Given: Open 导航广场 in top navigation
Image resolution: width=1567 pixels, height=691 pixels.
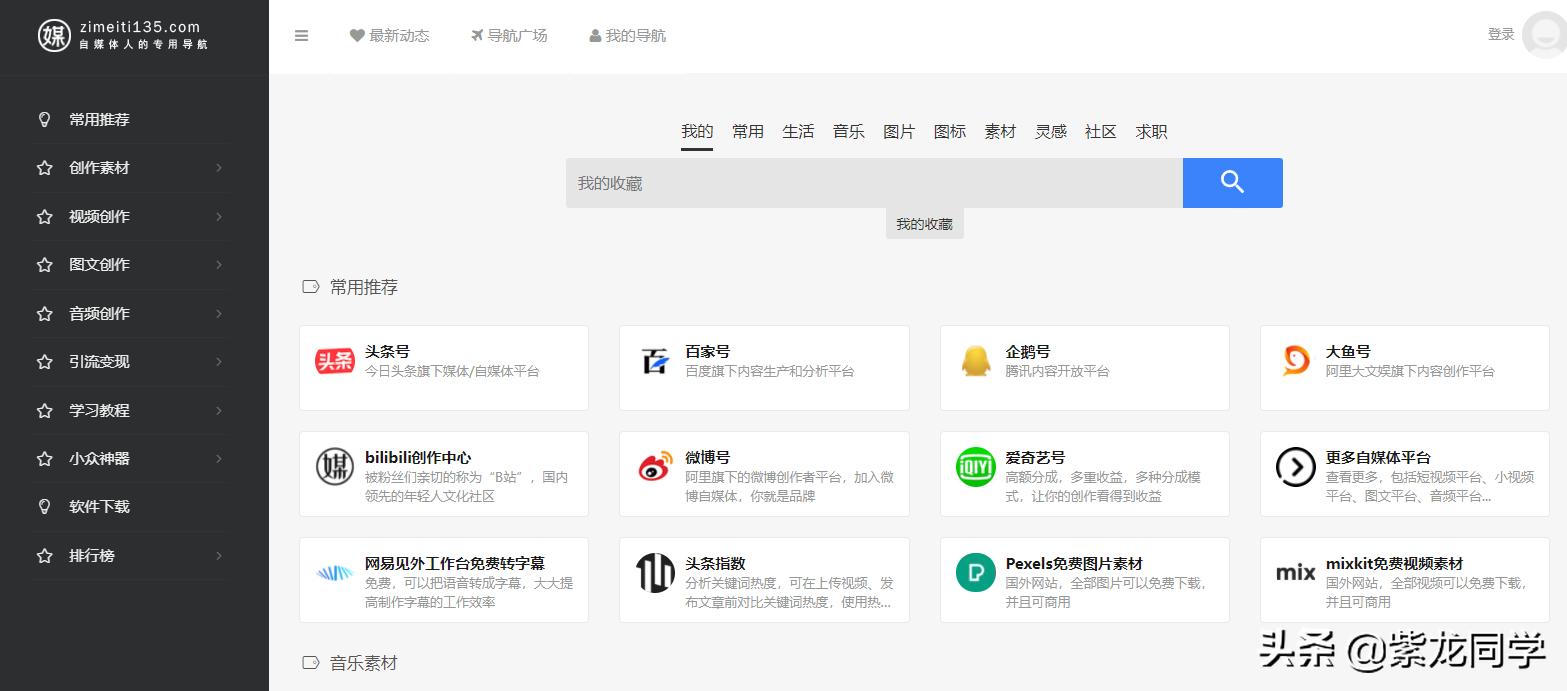Looking at the screenshot, I should [x=509, y=36].
